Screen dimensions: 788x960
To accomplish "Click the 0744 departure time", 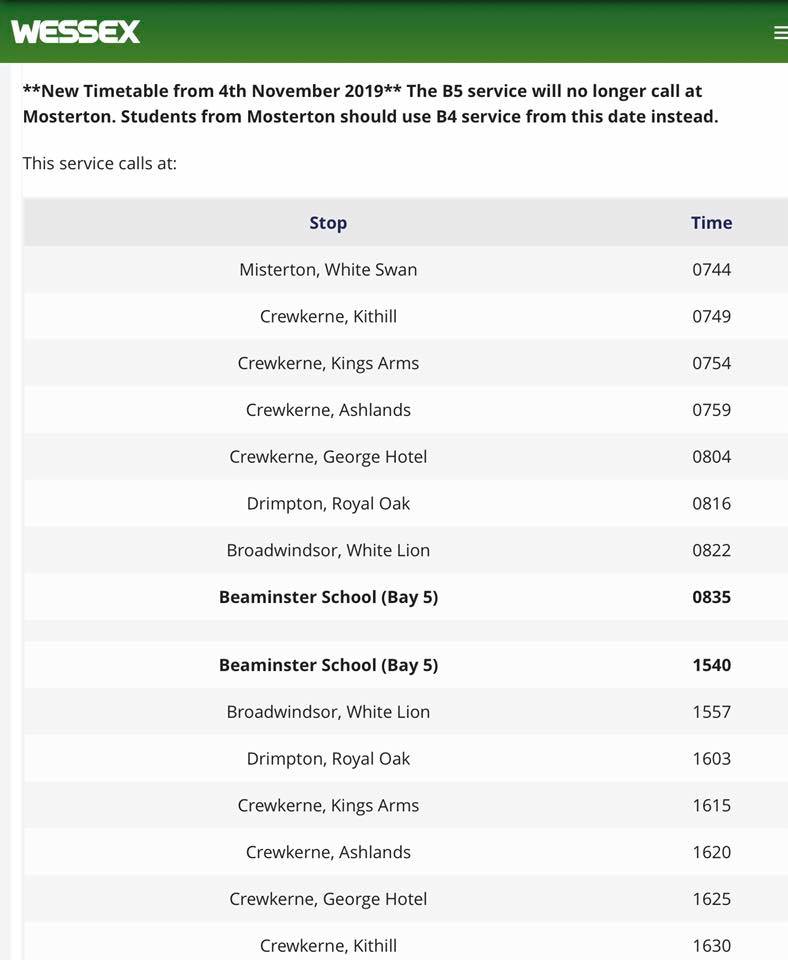I will click(711, 270).
